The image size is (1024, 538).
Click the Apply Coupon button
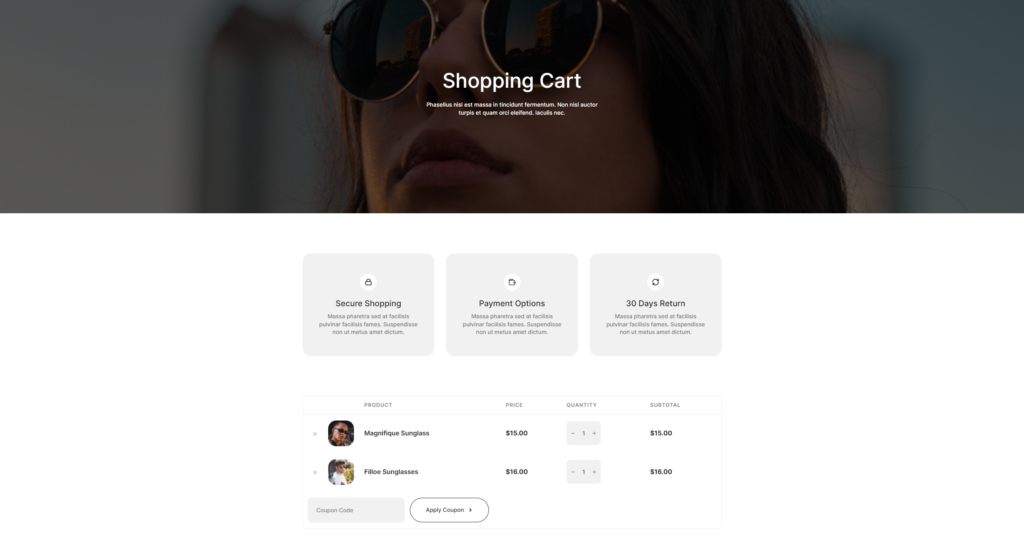point(449,510)
